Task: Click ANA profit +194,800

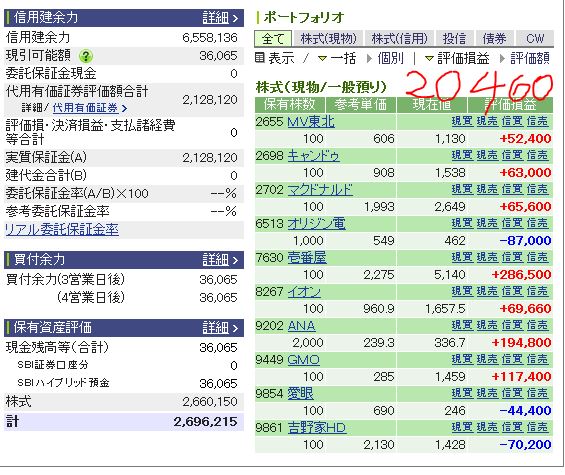Action: (x=521, y=343)
